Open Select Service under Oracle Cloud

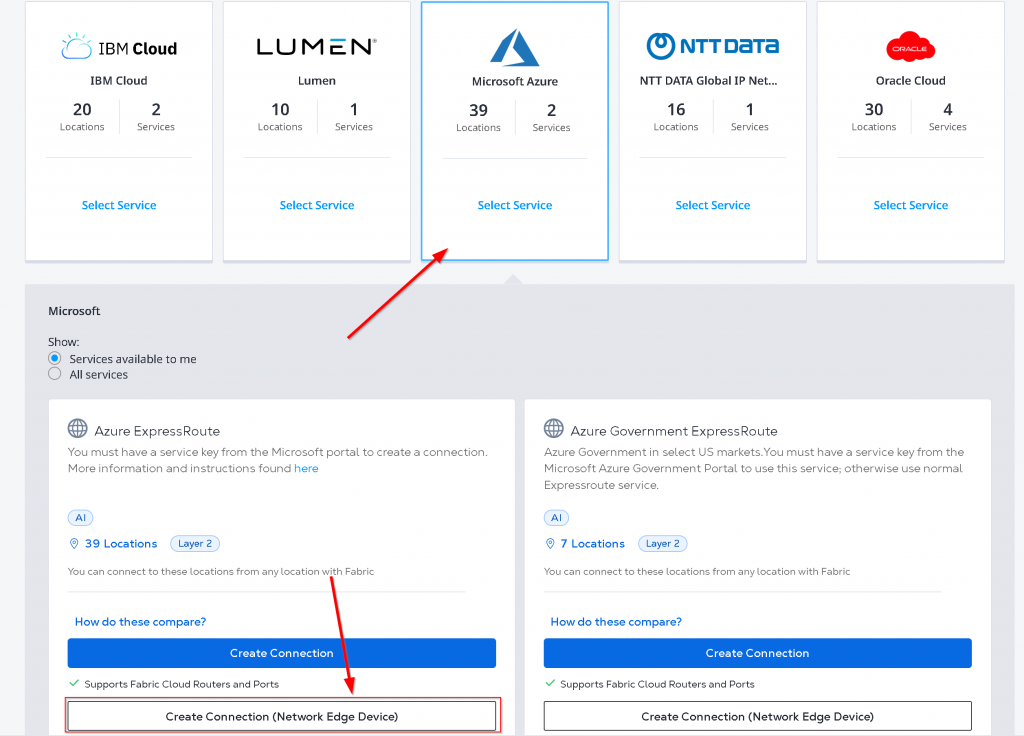click(910, 205)
